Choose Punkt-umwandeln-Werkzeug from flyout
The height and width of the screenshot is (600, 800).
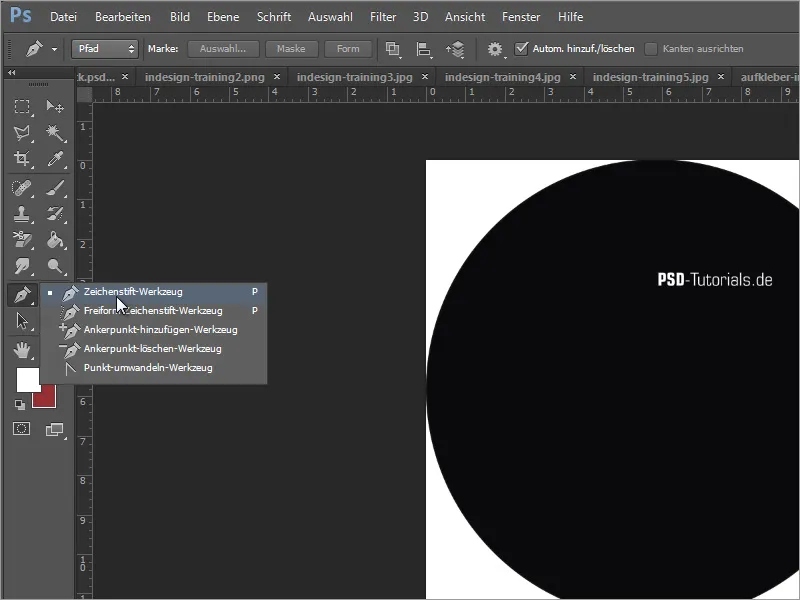(x=154, y=367)
